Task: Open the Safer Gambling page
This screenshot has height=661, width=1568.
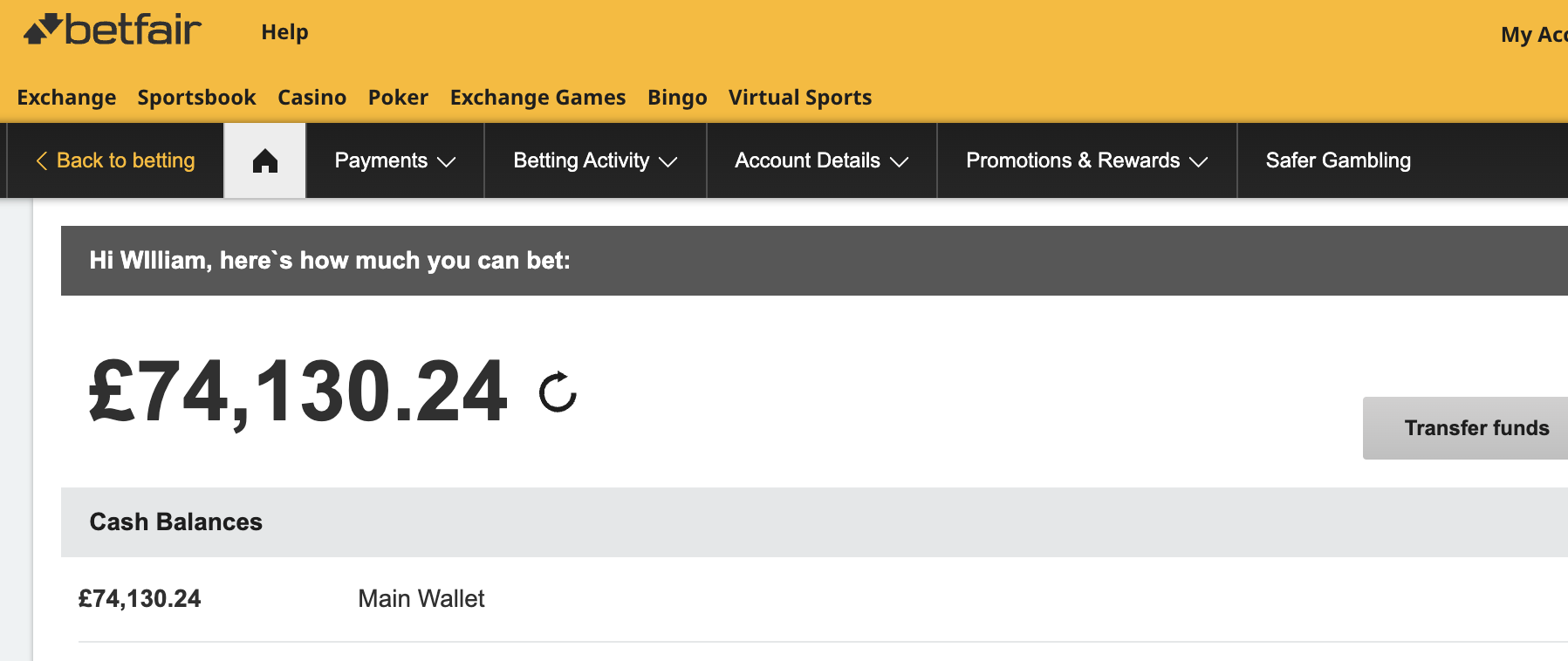Action: [1339, 160]
